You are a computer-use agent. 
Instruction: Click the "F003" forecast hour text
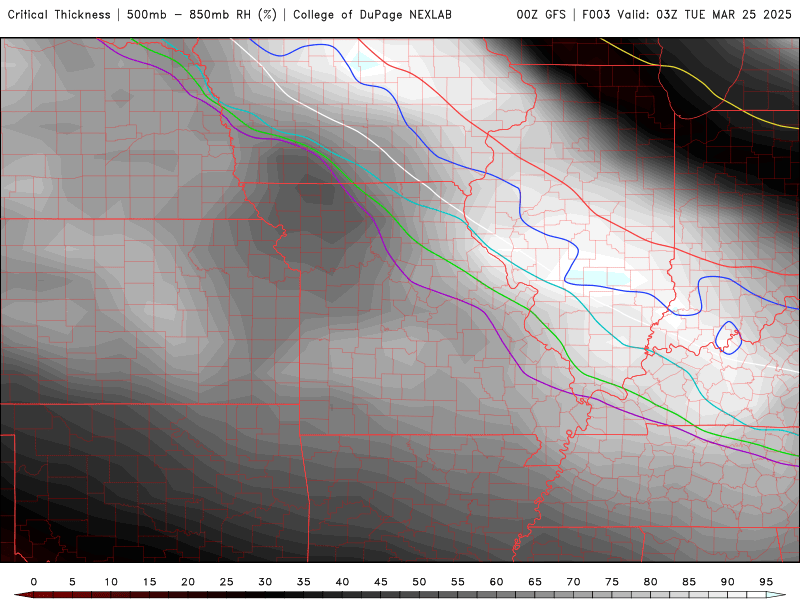coord(596,15)
